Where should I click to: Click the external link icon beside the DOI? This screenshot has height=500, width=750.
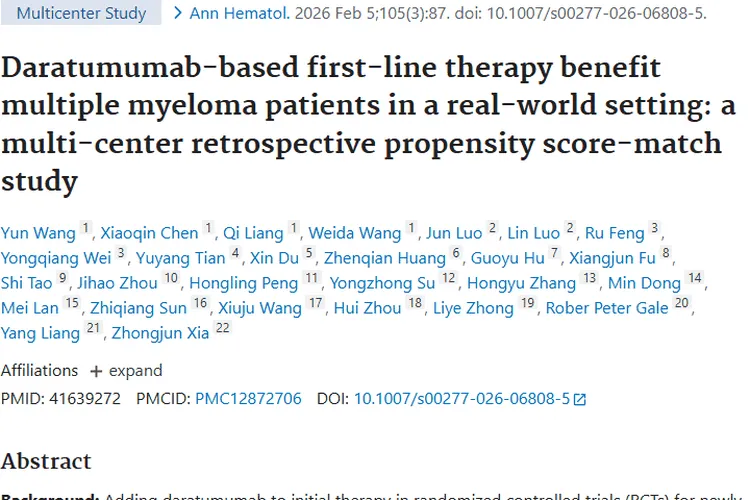579,399
